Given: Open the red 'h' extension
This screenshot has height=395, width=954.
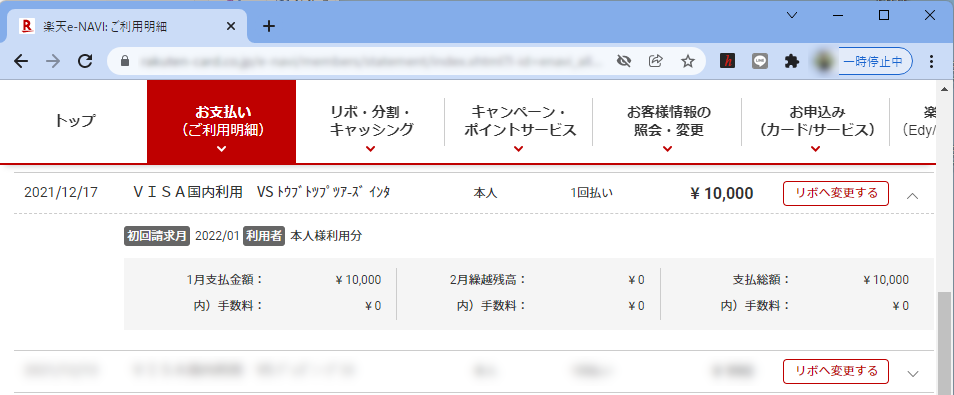Looking at the screenshot, I should coord(728,61).
